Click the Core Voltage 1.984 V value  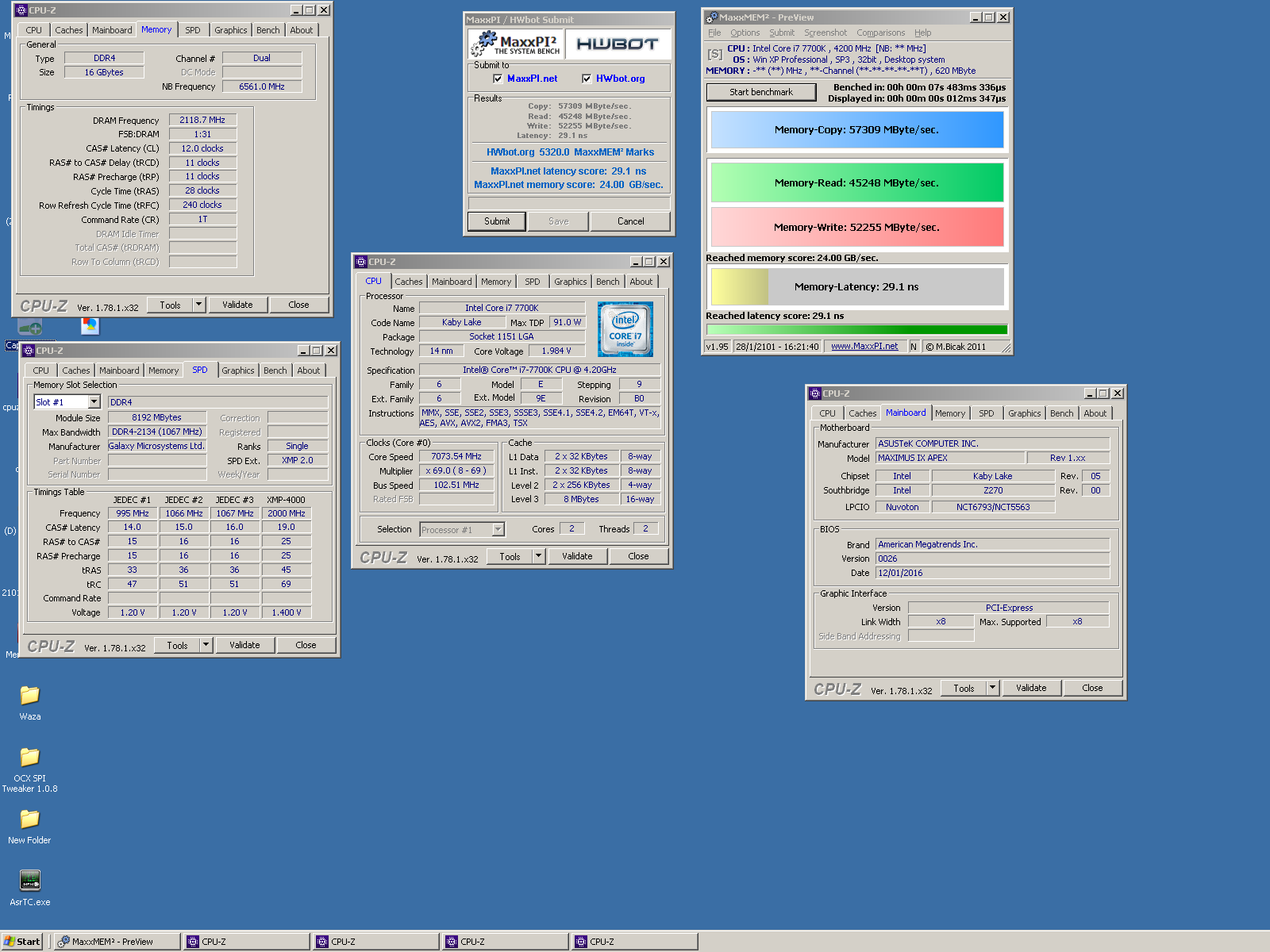tap(556, 351)
